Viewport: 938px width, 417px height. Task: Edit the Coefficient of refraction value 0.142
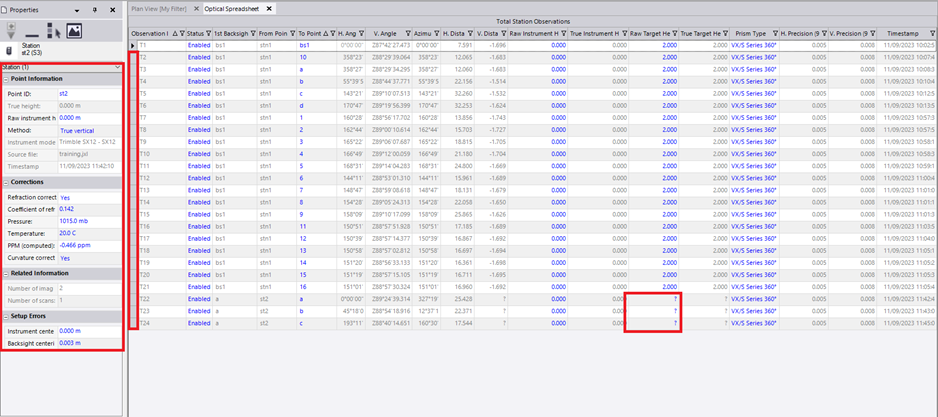(x=90, y=209)
